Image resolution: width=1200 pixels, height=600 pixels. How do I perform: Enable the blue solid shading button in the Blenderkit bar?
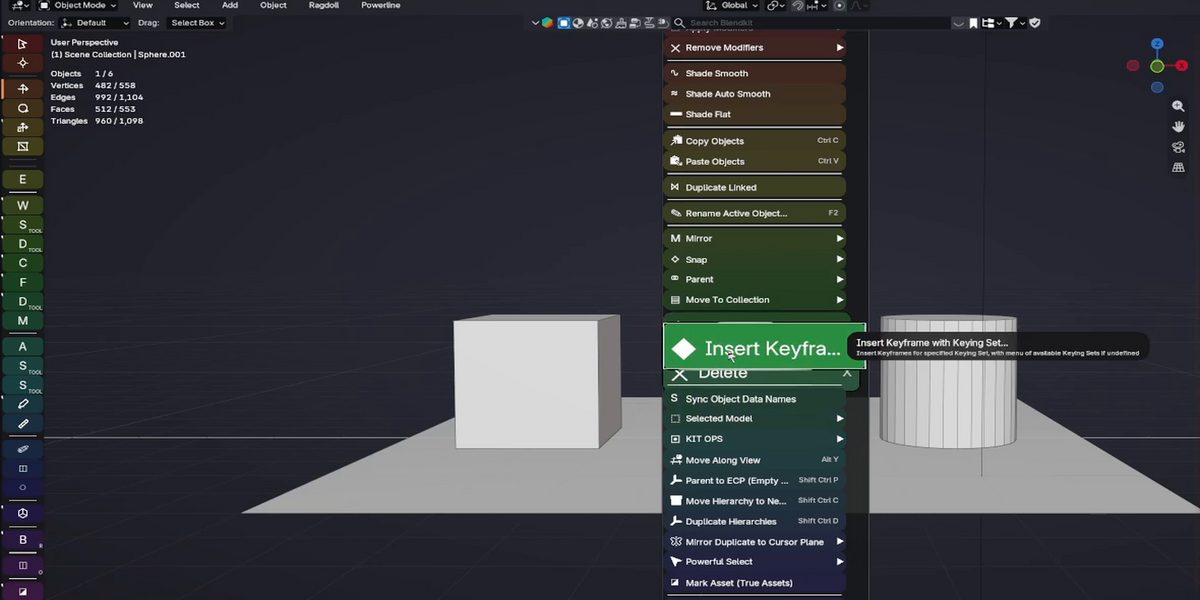[564, 23]
